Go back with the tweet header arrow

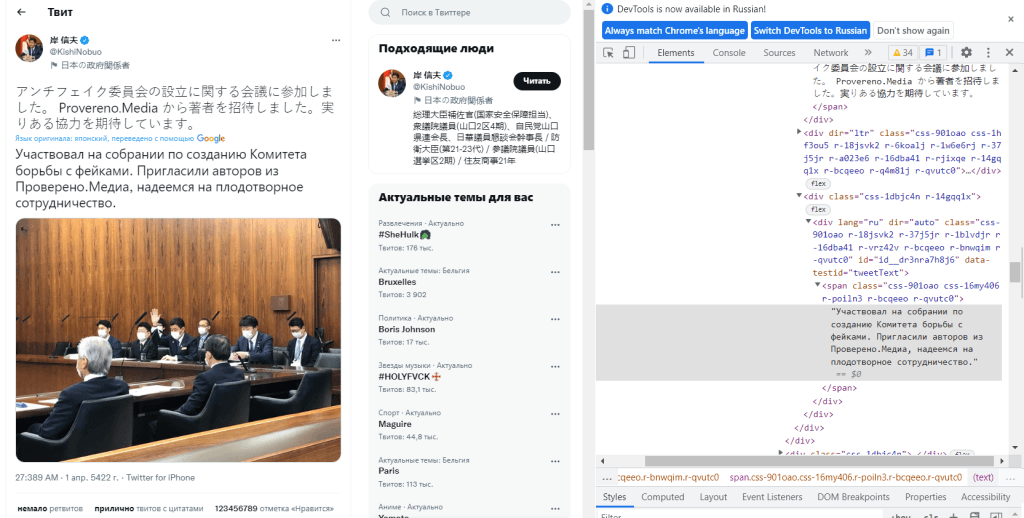tap(22, 12)
